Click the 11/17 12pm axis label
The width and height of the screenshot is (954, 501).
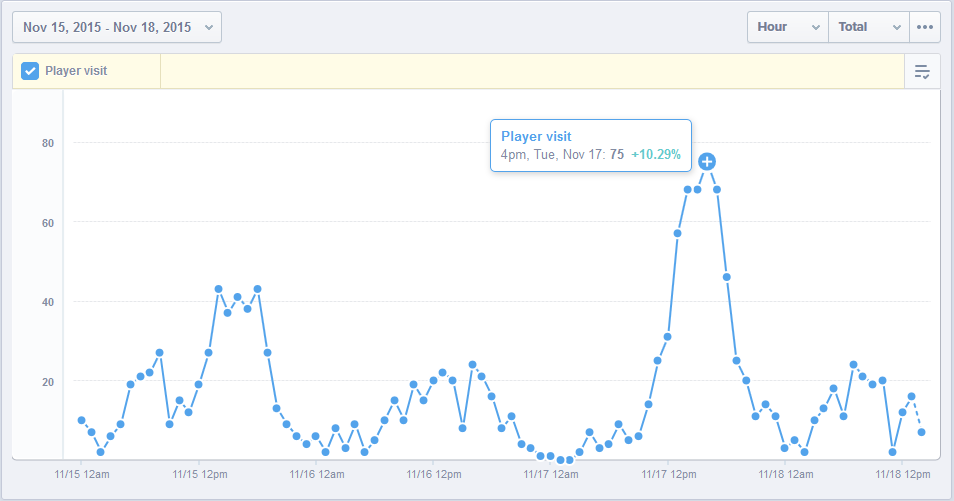pyautogui.click(x=668, y=474)
